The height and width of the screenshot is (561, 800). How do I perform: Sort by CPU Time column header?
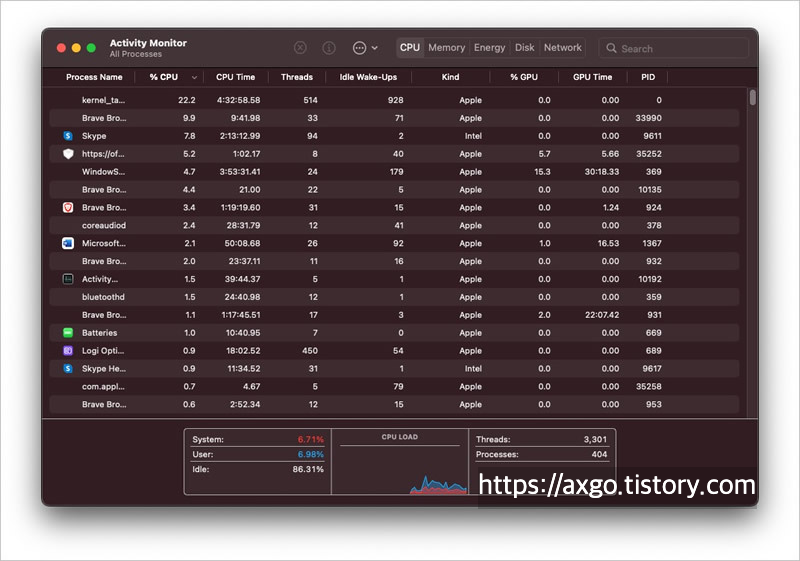[x=235, y=77]
